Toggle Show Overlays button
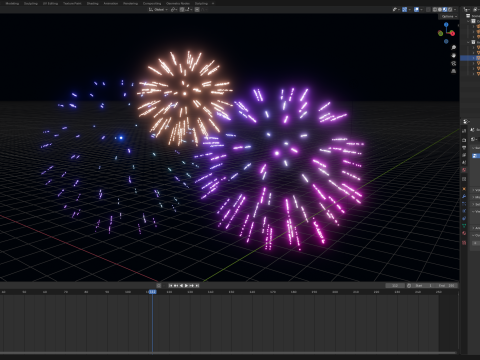The image size is (480, 360). (416, 10)
